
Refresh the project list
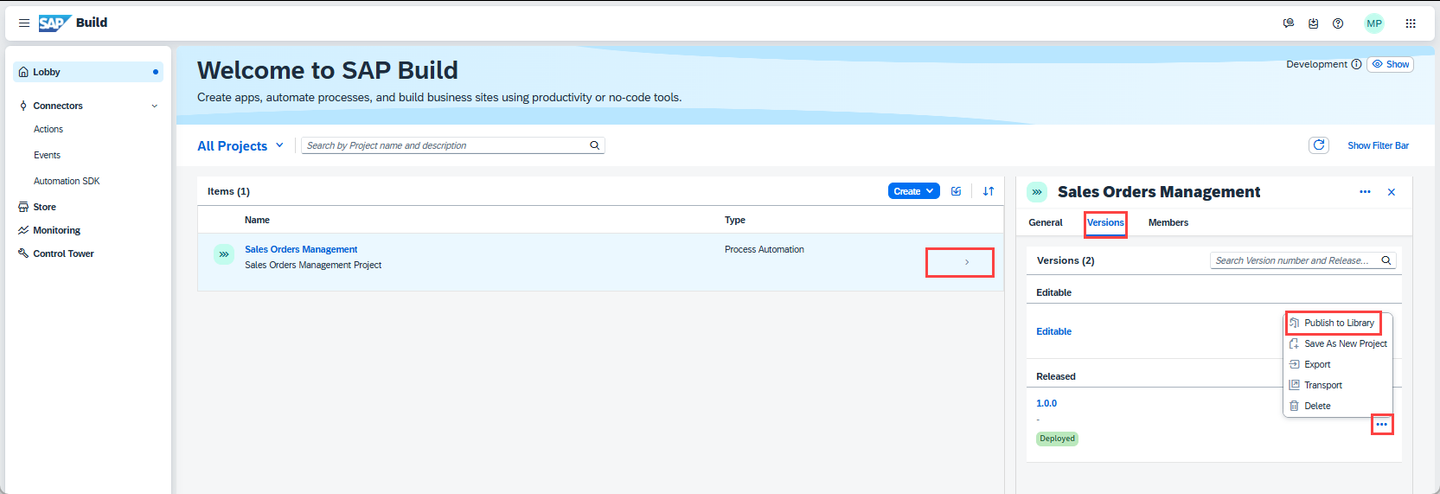1319,145
